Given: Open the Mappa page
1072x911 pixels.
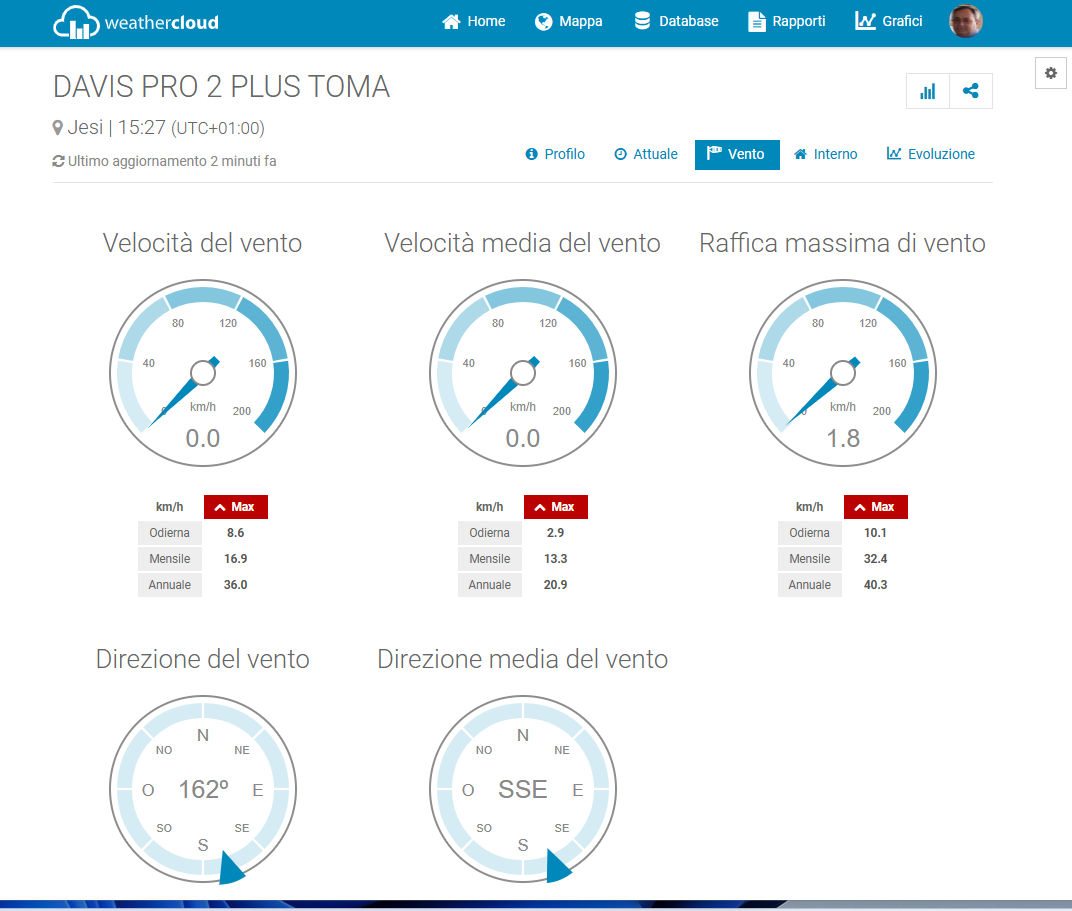Looking at the screenshot, I should pyautogui.click(x=569, y=21).
